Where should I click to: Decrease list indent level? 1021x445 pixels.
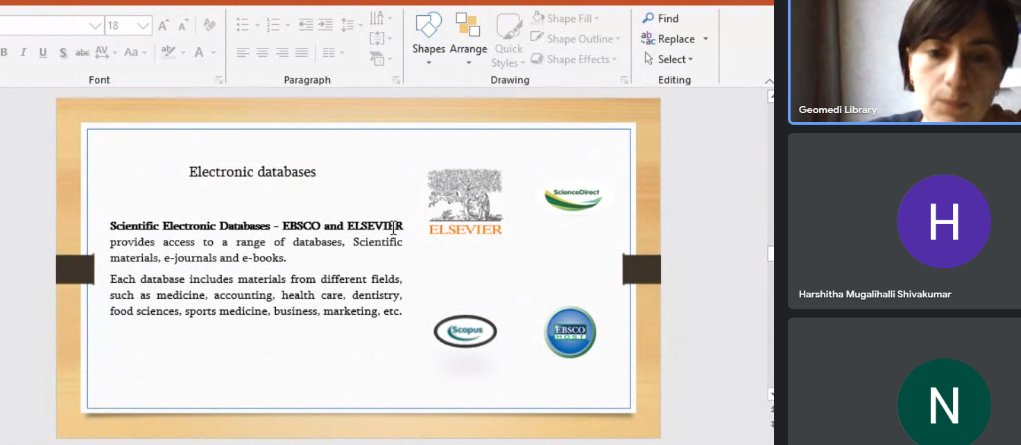(306, 25)
